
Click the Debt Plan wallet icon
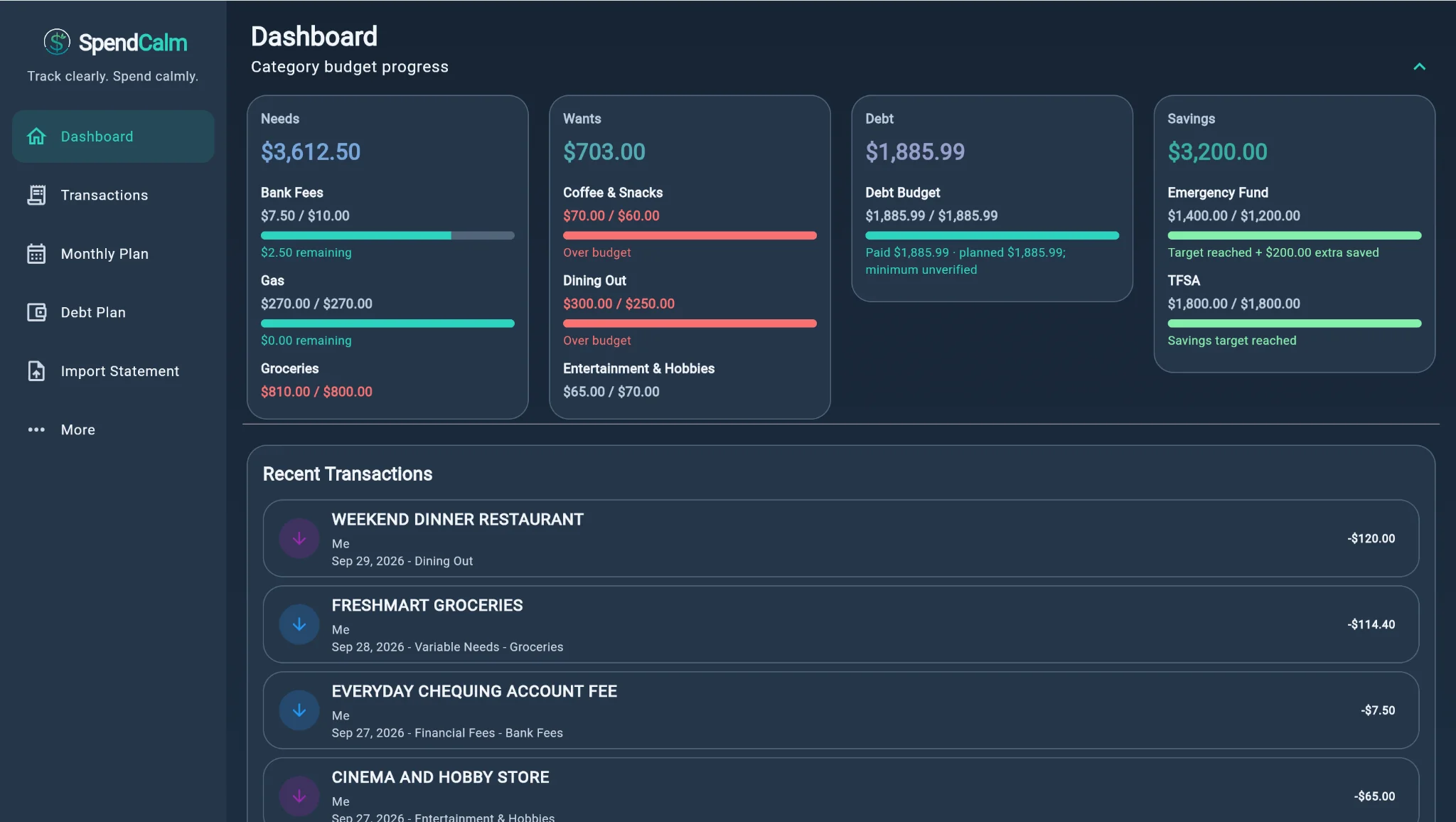coord(36,312)
